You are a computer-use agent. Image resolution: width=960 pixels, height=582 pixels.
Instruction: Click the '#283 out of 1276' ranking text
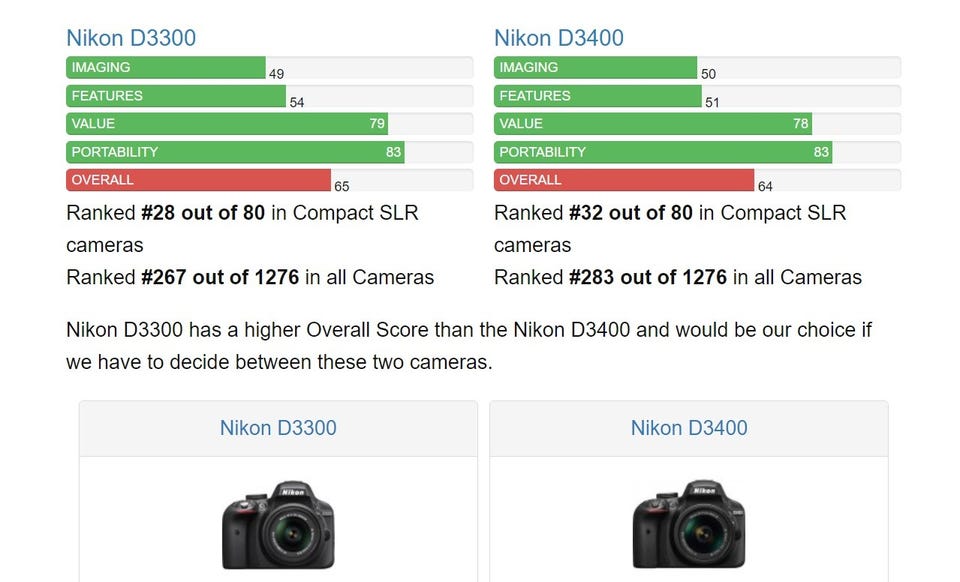(x=648, y=277)
